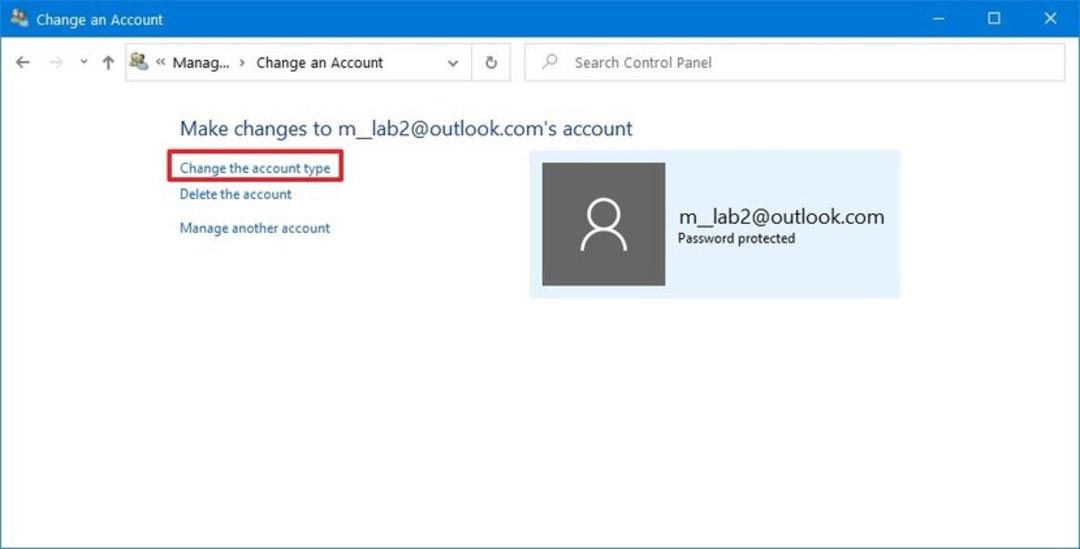The width and height of the screenshot is (1080, 549).
Task: Open the recent locations chevron
Action: coord(83,62)
